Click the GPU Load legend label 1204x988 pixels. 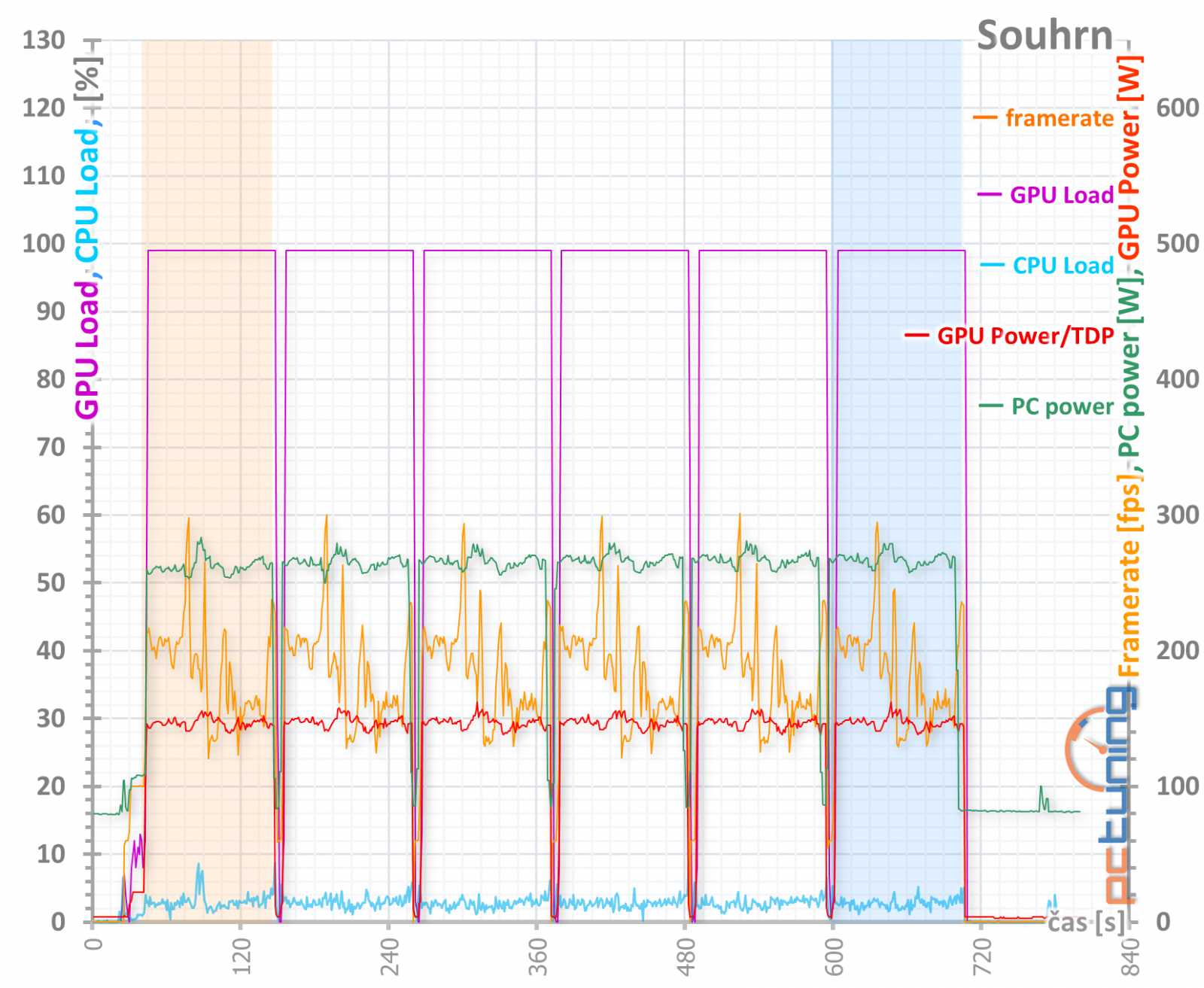click(x=1061, y=195)
